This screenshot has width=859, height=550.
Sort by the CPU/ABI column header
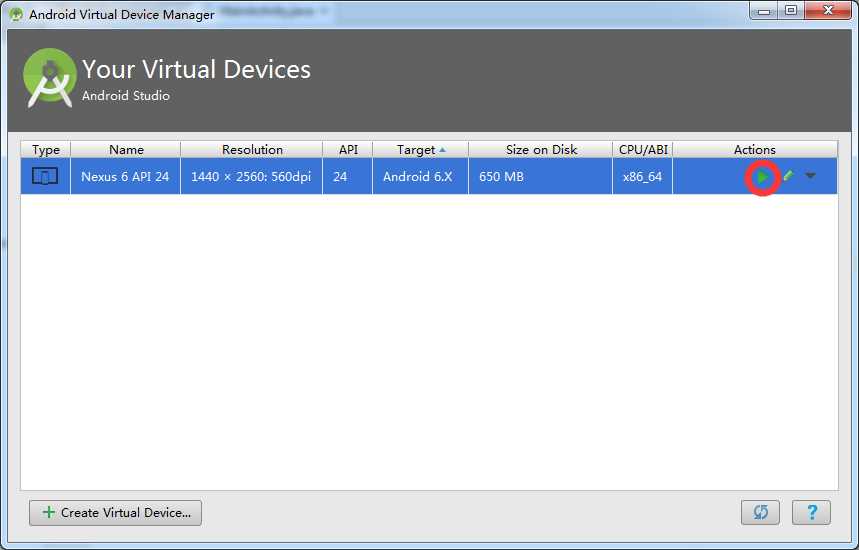tap(643, 150)
